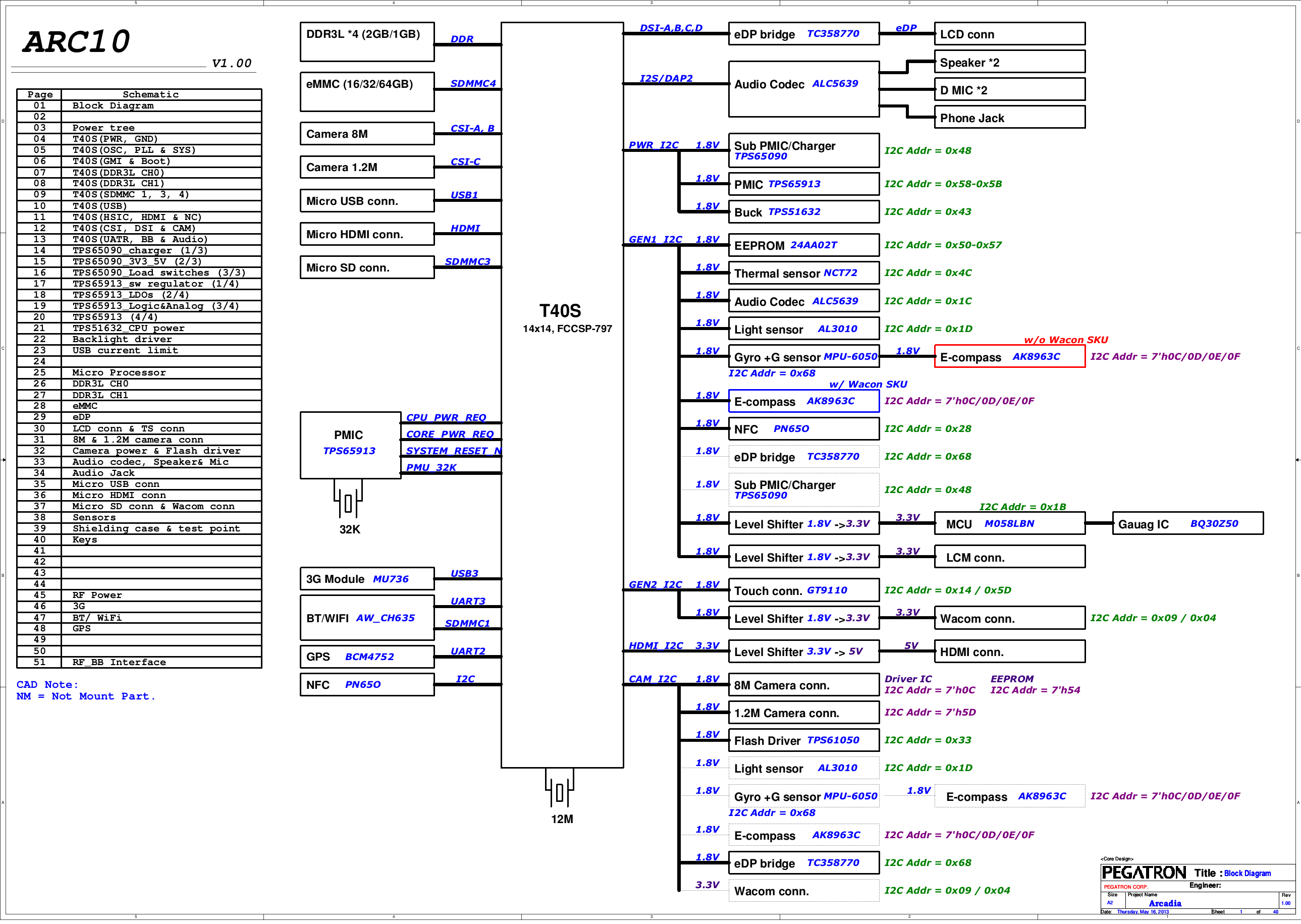This screenshot has width=1301, height=924.
Task: Click the Micro USB conn. block
Action: click(367, 201)
